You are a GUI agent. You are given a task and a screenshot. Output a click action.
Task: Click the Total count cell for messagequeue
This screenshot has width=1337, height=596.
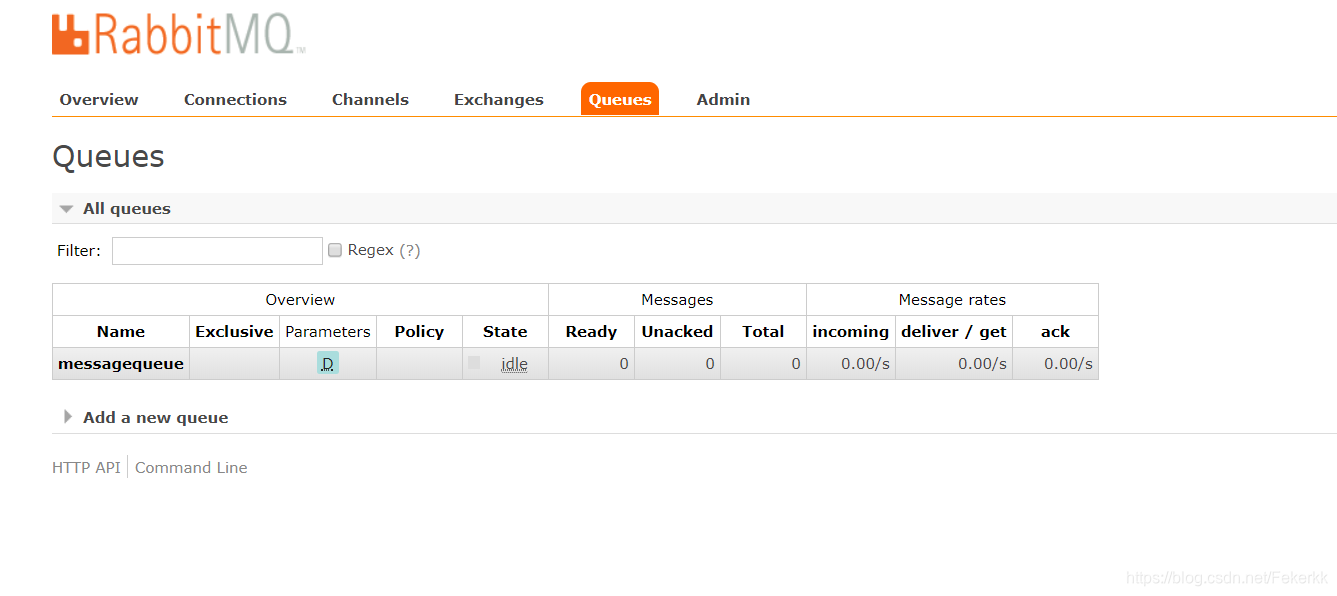click(x=763, y=364)
